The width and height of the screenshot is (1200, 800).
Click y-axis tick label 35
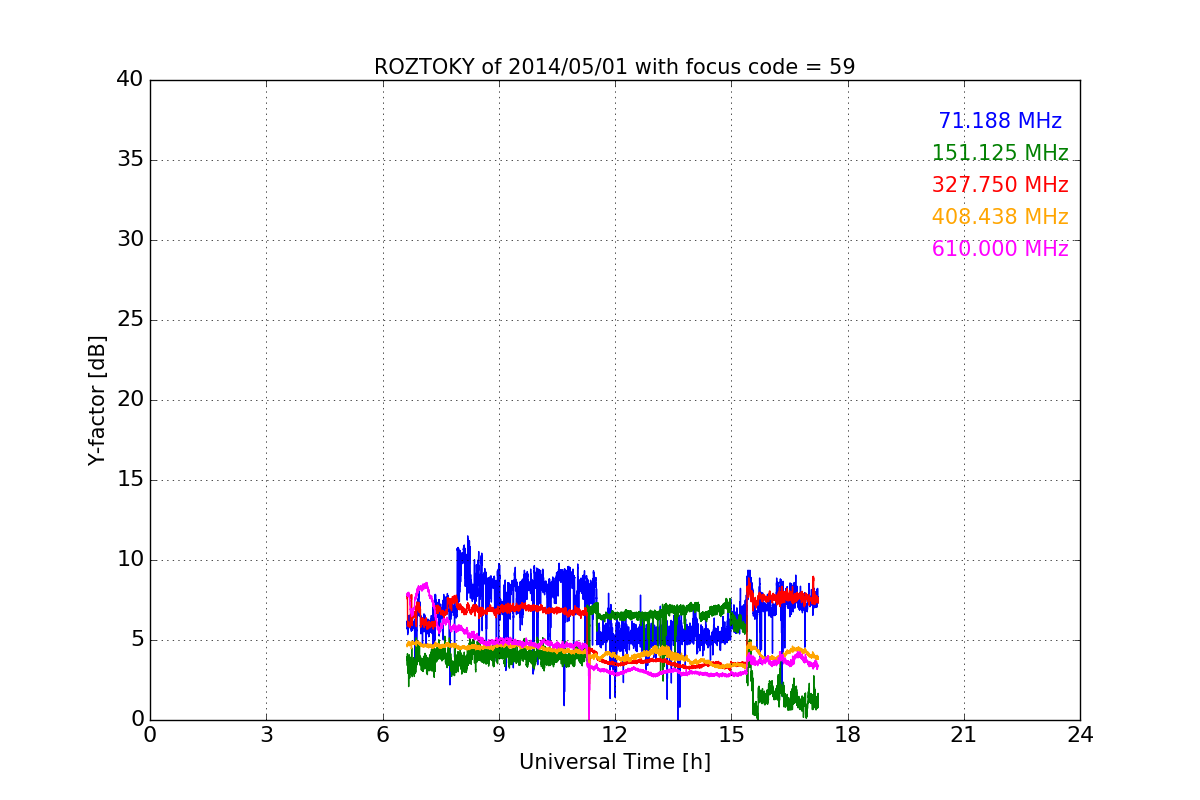click(x=130, y=160)
